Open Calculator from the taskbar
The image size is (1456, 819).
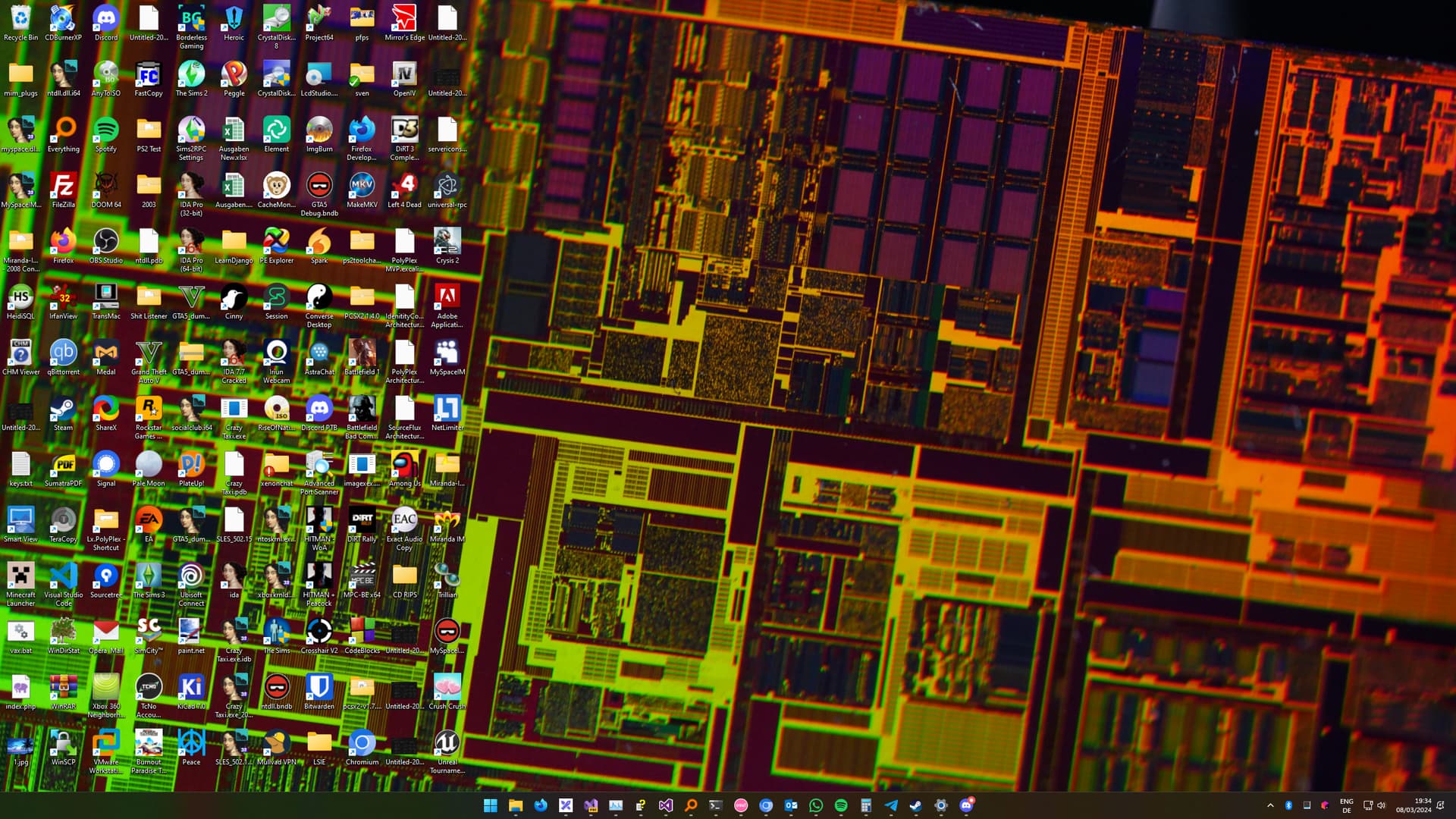pos(866,805)
